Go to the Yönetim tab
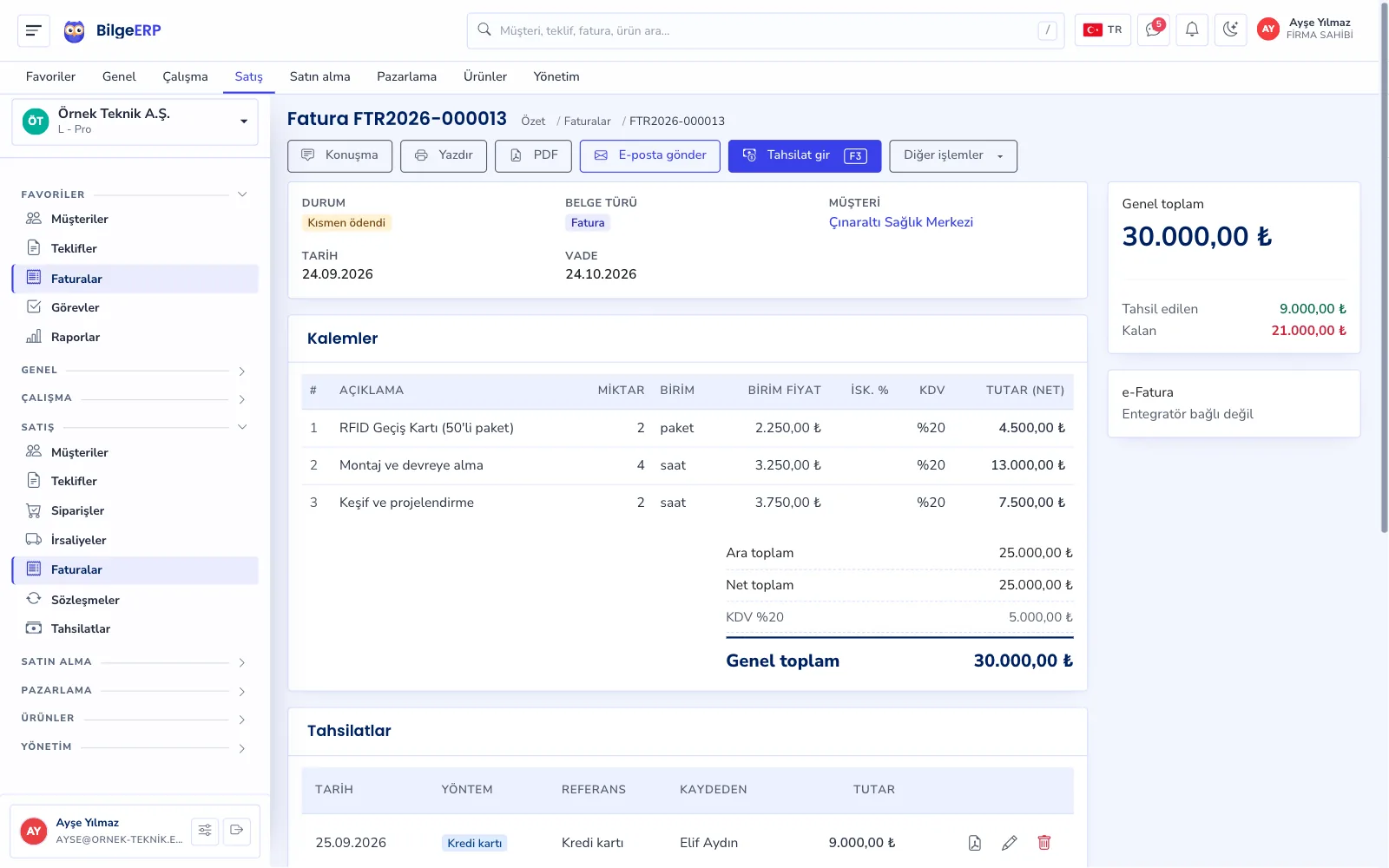This screenshot has width=1389, height=868. pyautogui.click(x=556, y=76)
